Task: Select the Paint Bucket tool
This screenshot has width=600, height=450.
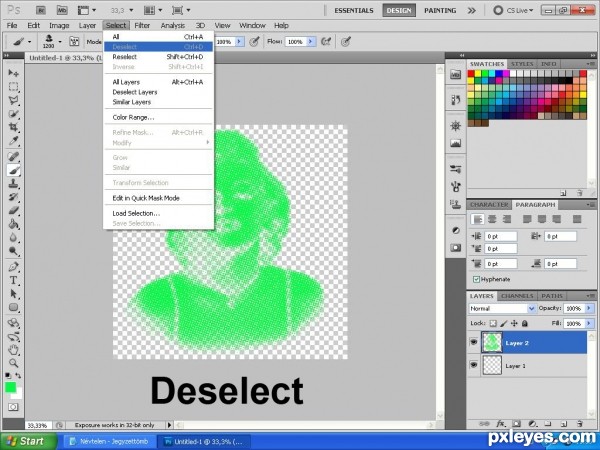Action: click(x=13, y=224)
